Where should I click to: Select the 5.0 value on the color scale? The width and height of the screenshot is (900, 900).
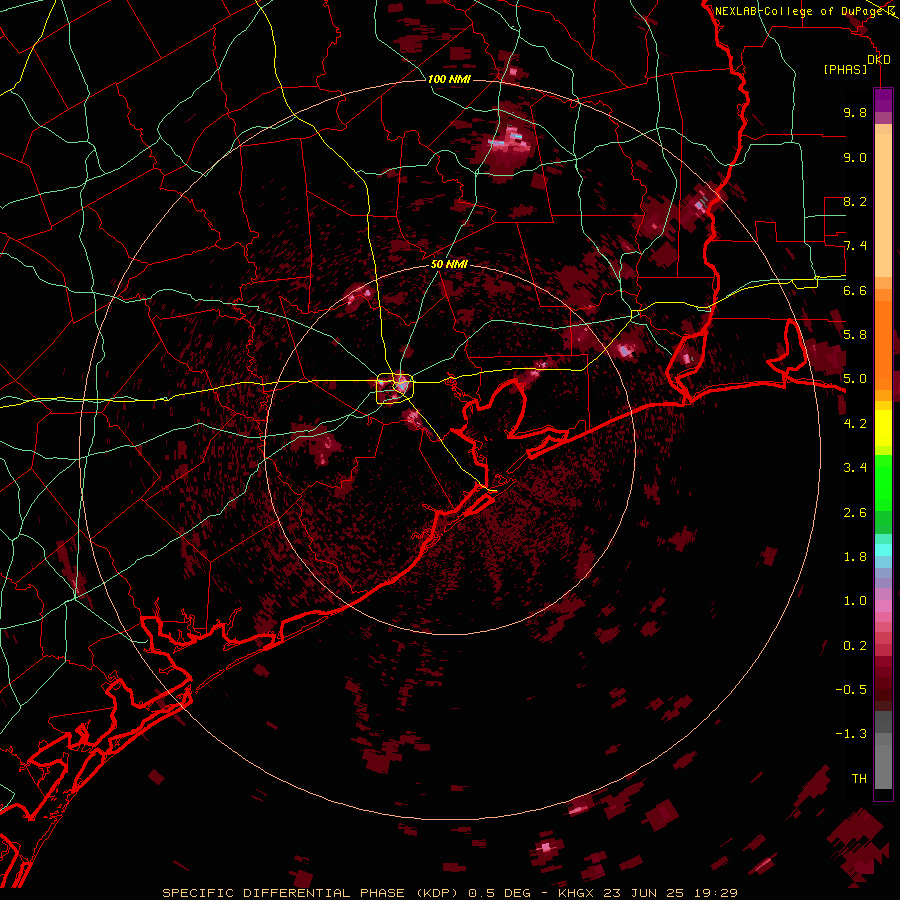click(855, 379)
